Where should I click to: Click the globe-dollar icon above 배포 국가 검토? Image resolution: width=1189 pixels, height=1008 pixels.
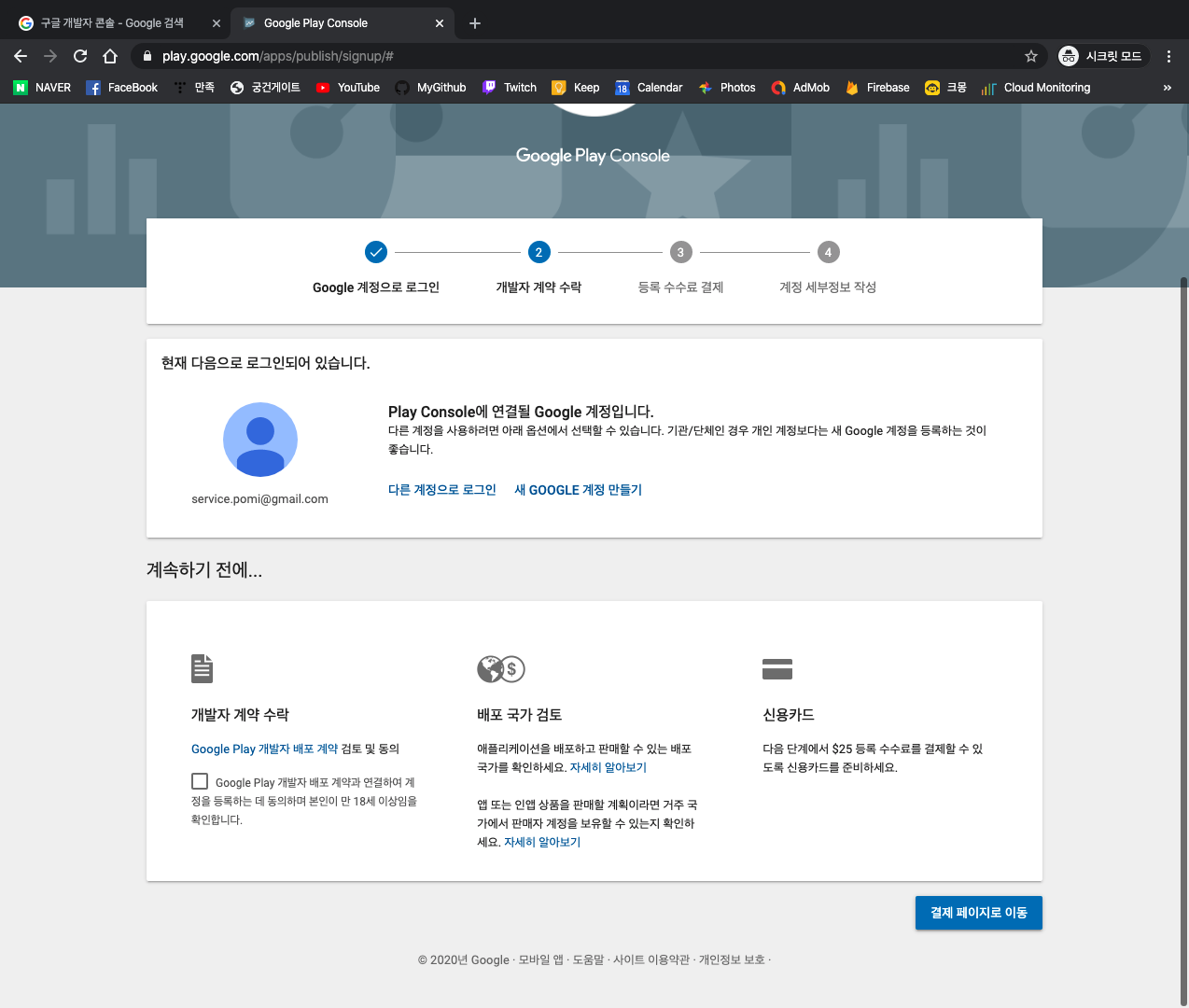click(501, 668)
